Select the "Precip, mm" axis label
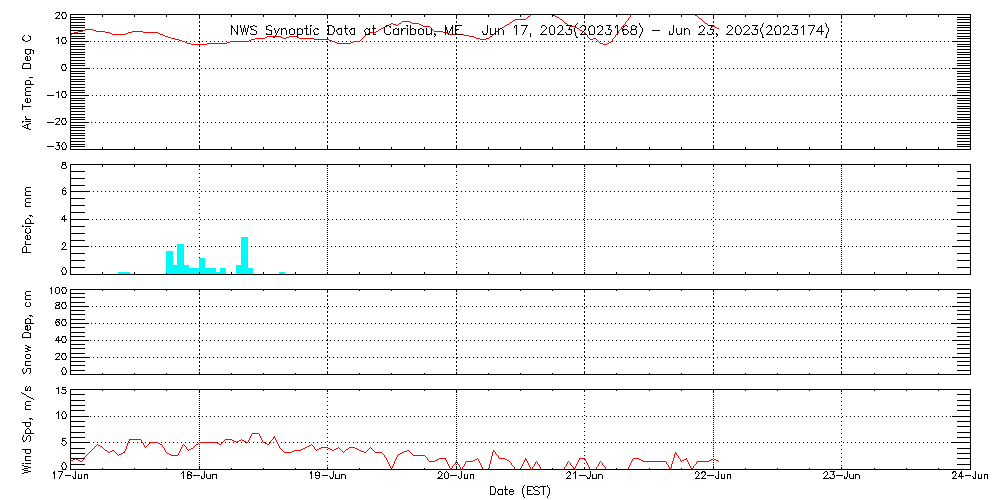This screenshot has width=1000, height=500. coord(28,218)
